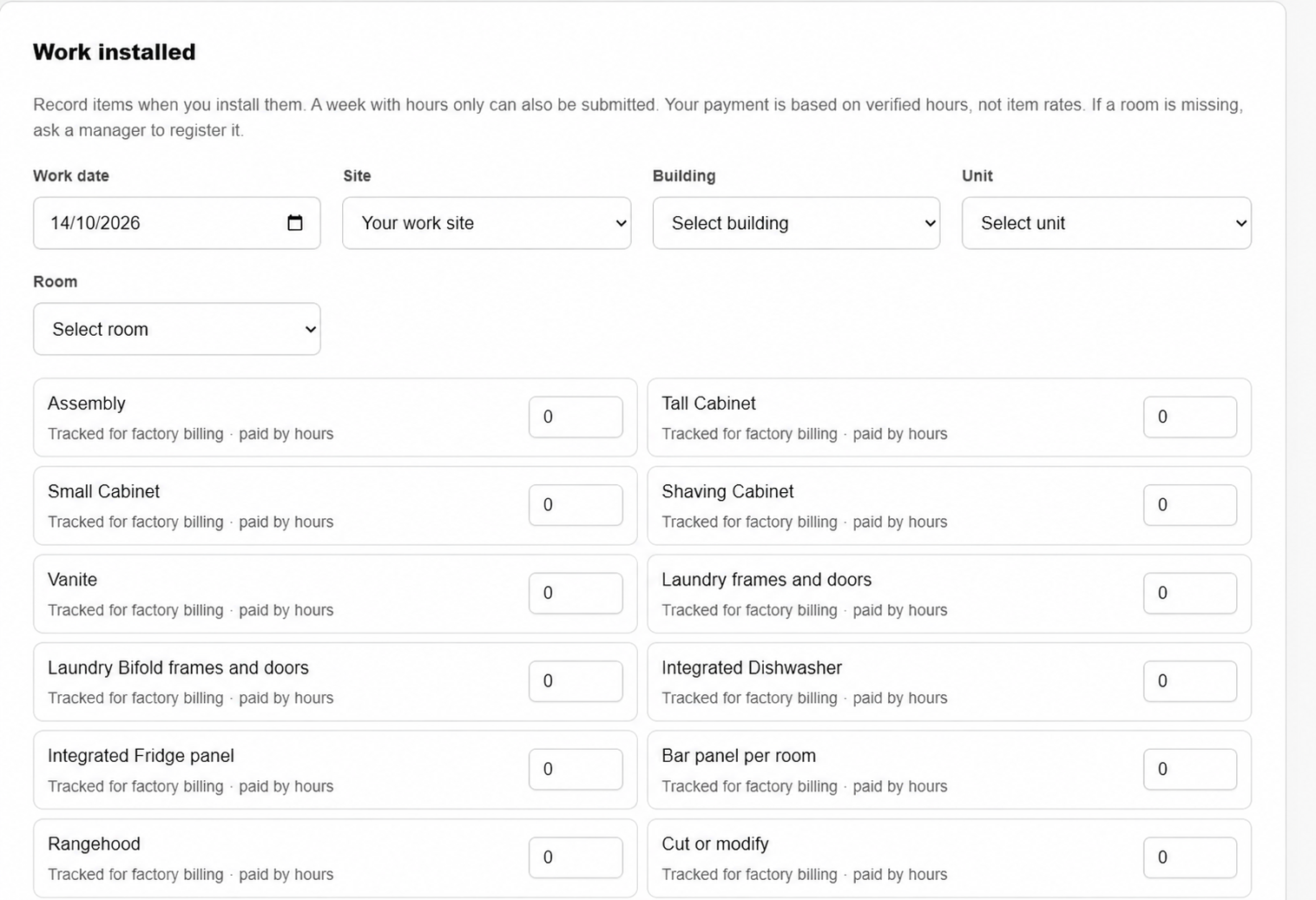Click the Assembly quantity field

point(576,417)
